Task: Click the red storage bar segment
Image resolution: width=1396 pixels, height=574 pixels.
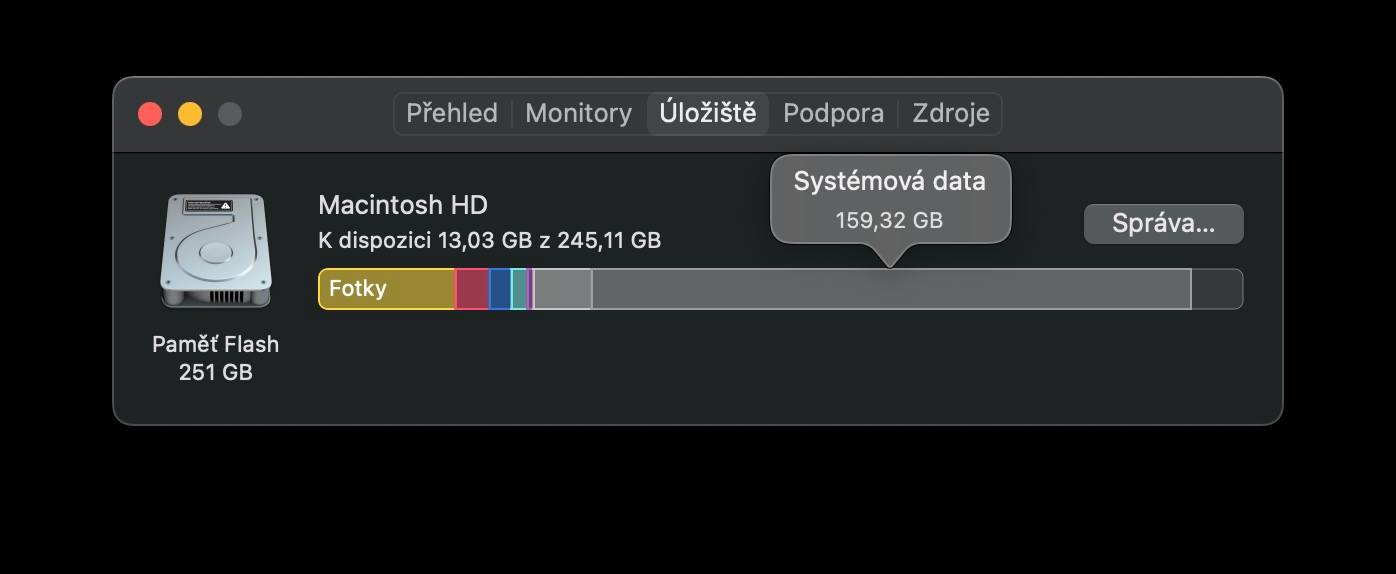Action: pos(472,289)
